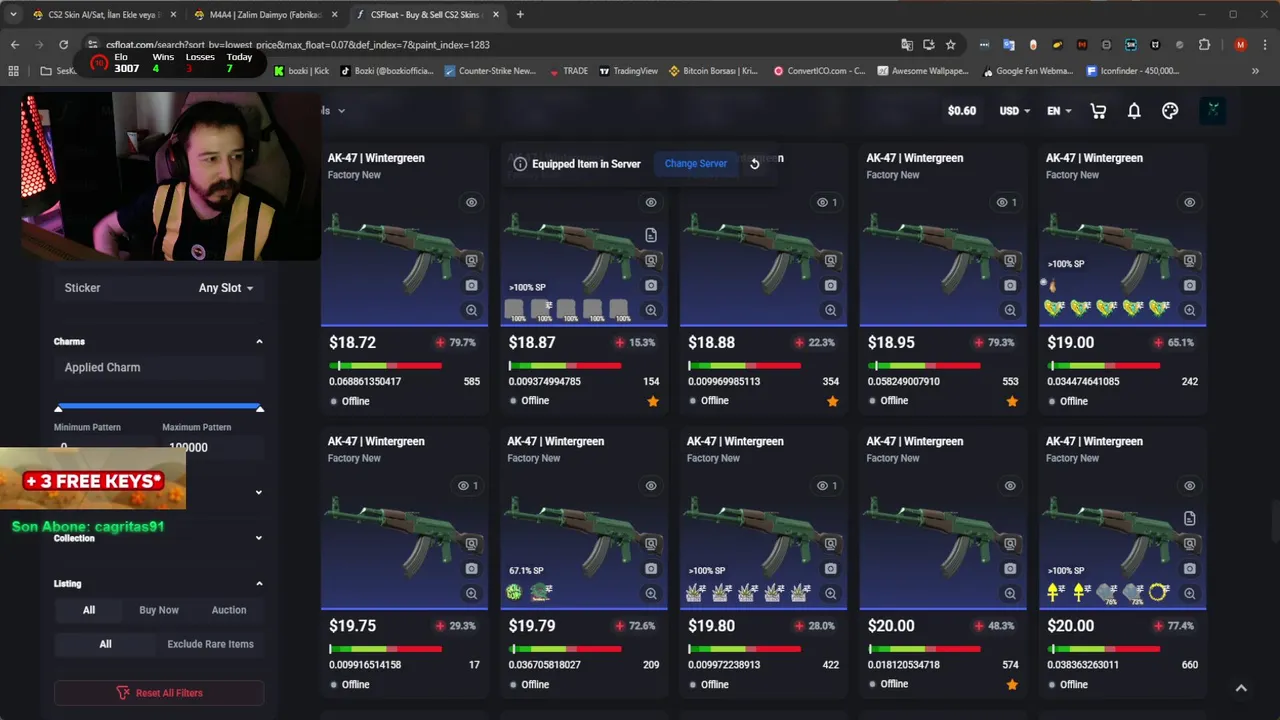Collapse the Charms section
This screenshot has height=720, width=1280.
tap(259, 342)
